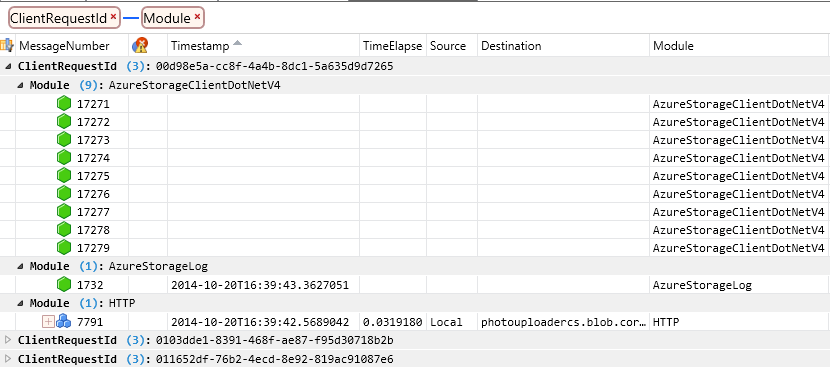Expand message 7791 with the plus box
The image size is (830, 367).
(x=48, y=321)
